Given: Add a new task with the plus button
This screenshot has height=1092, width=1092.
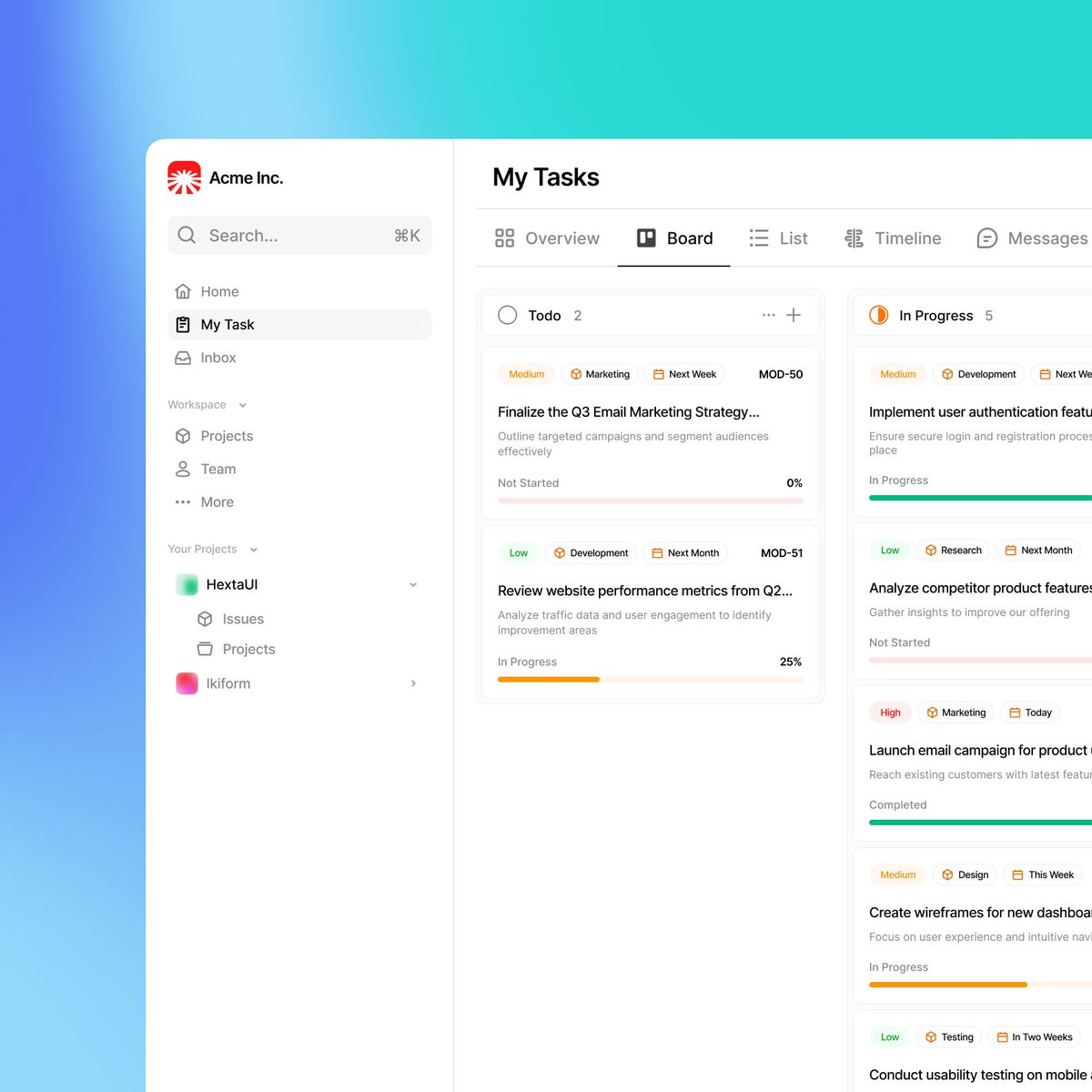Looking at the screenshot, I should point(794,315).
